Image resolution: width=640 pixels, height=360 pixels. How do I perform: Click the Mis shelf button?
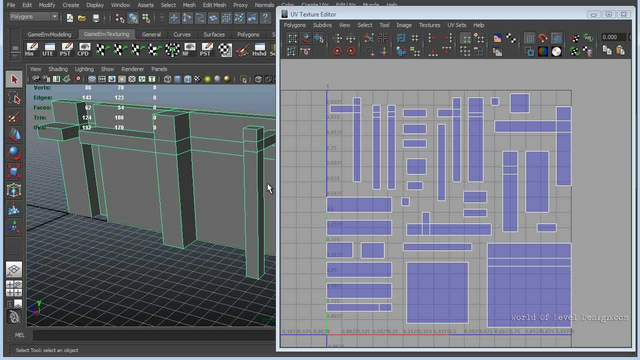pyautogui.click(x=31, y=49)
